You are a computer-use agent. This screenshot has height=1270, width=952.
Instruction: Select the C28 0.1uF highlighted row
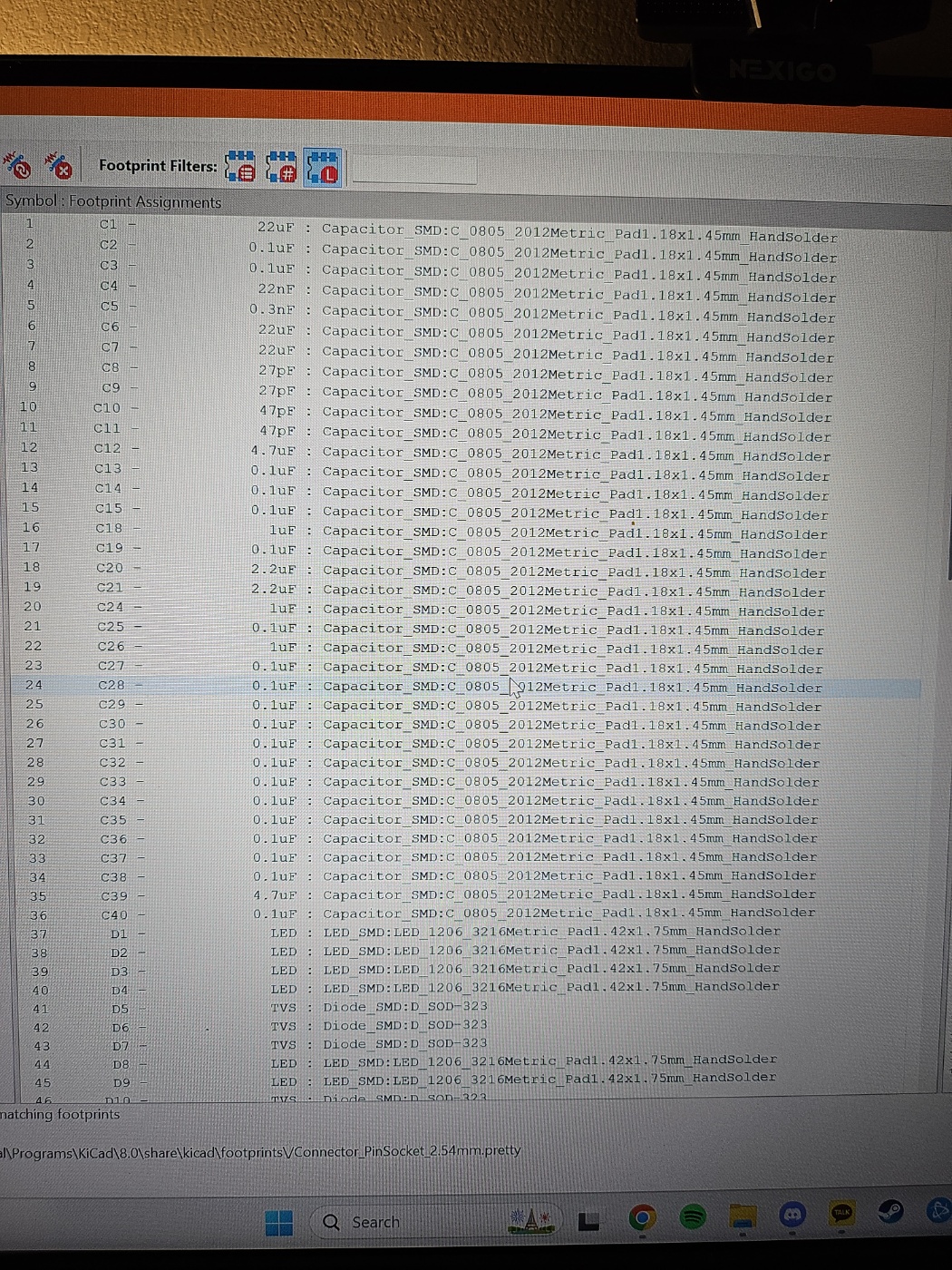(x=453, y=687)
